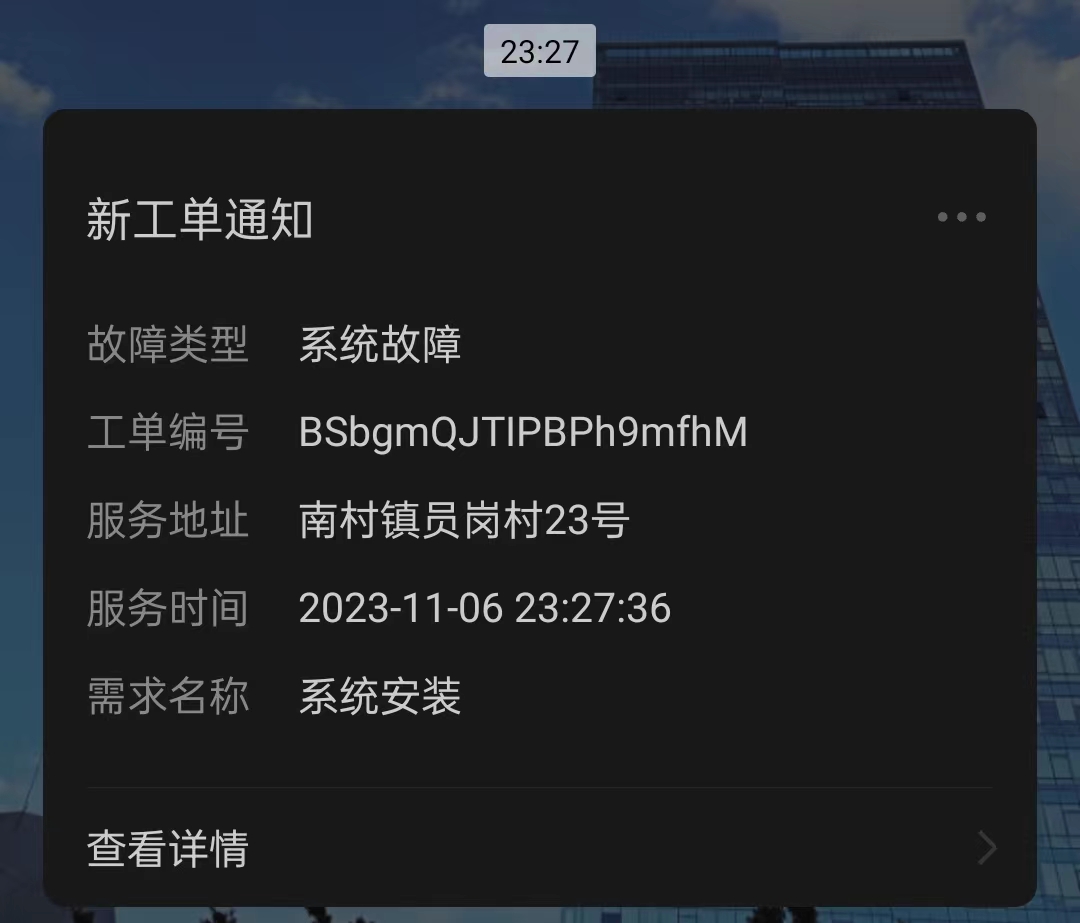Tap the 故障类型 field label

point(167,344)
